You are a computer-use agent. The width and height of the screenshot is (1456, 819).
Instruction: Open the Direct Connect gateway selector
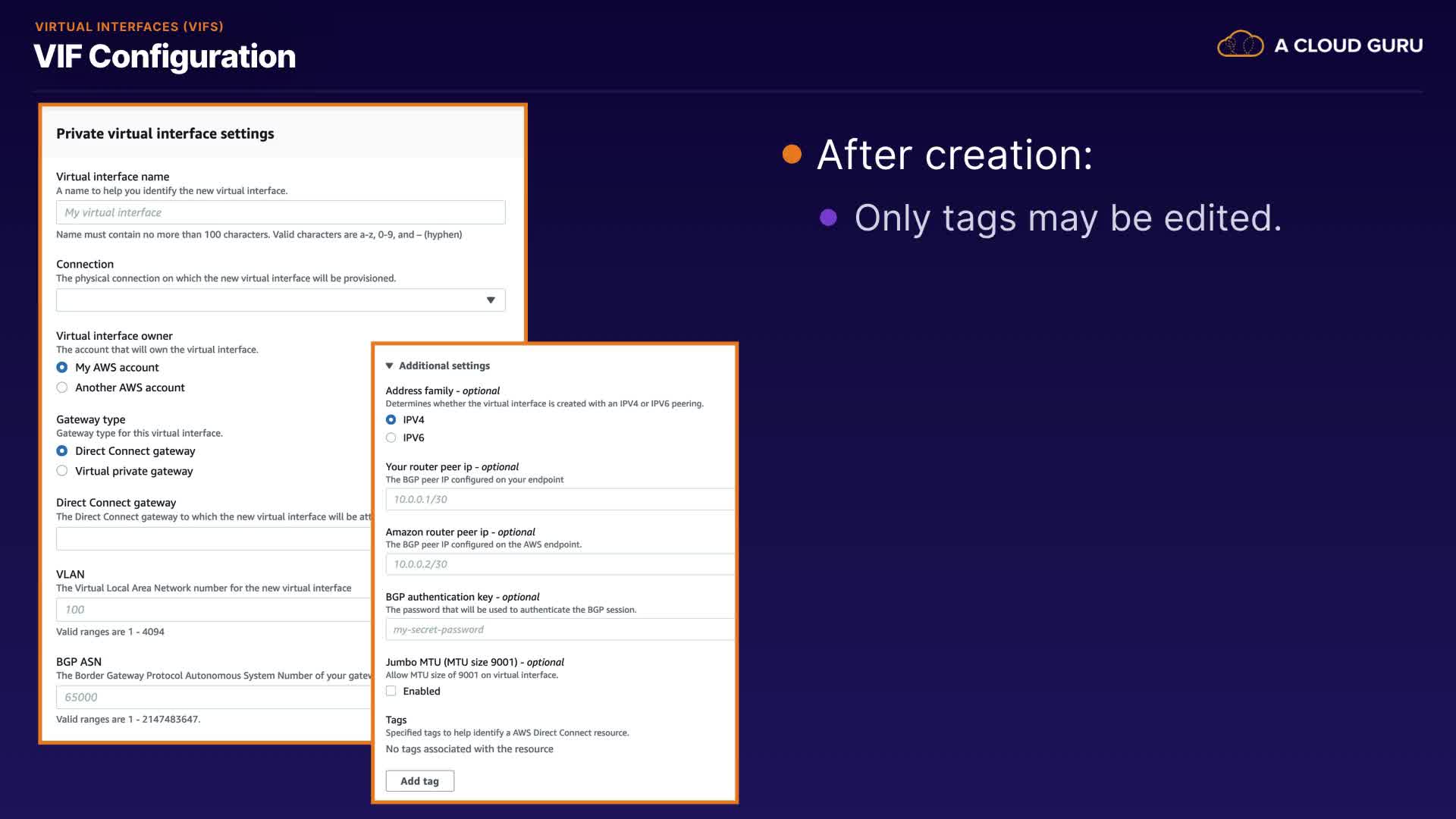point(212,539)
